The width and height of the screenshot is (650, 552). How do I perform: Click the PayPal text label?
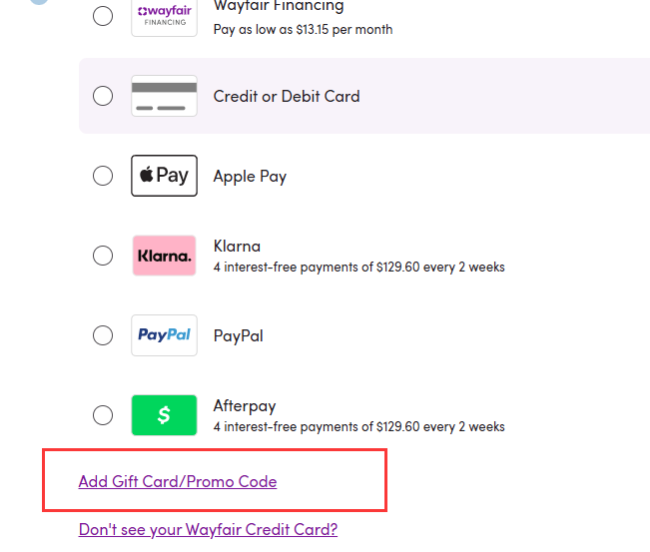pyautogui.click(x=238, y=336)
